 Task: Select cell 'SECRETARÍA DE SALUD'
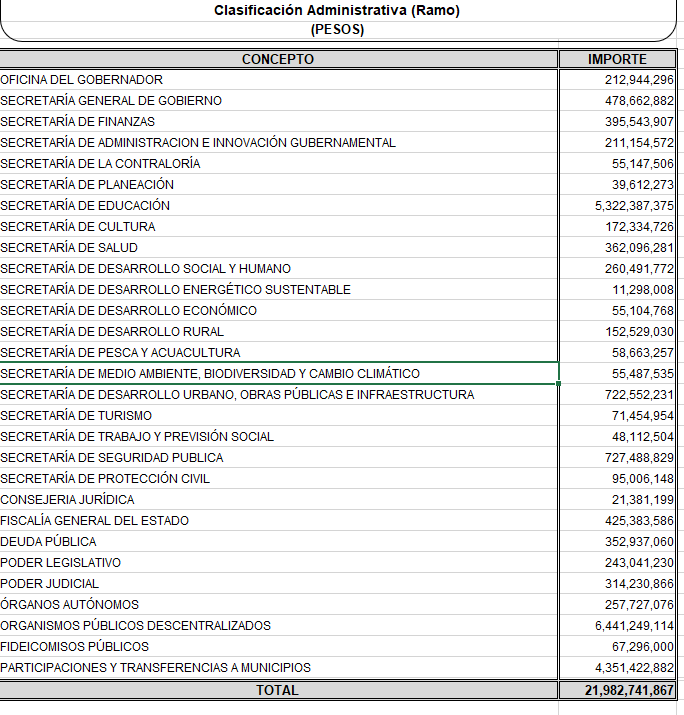tap(279, 248)
